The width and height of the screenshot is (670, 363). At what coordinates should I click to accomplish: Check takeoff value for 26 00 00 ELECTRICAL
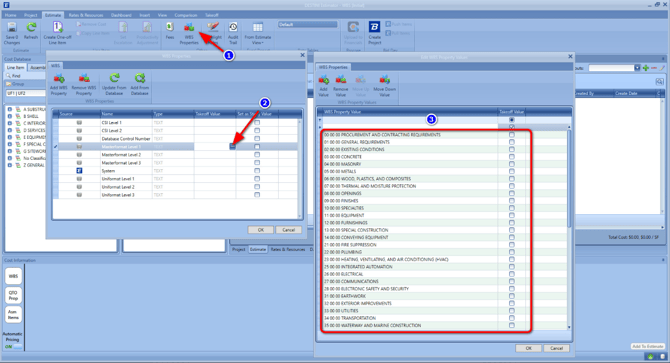pyautogui.click(x=511, y=274)
